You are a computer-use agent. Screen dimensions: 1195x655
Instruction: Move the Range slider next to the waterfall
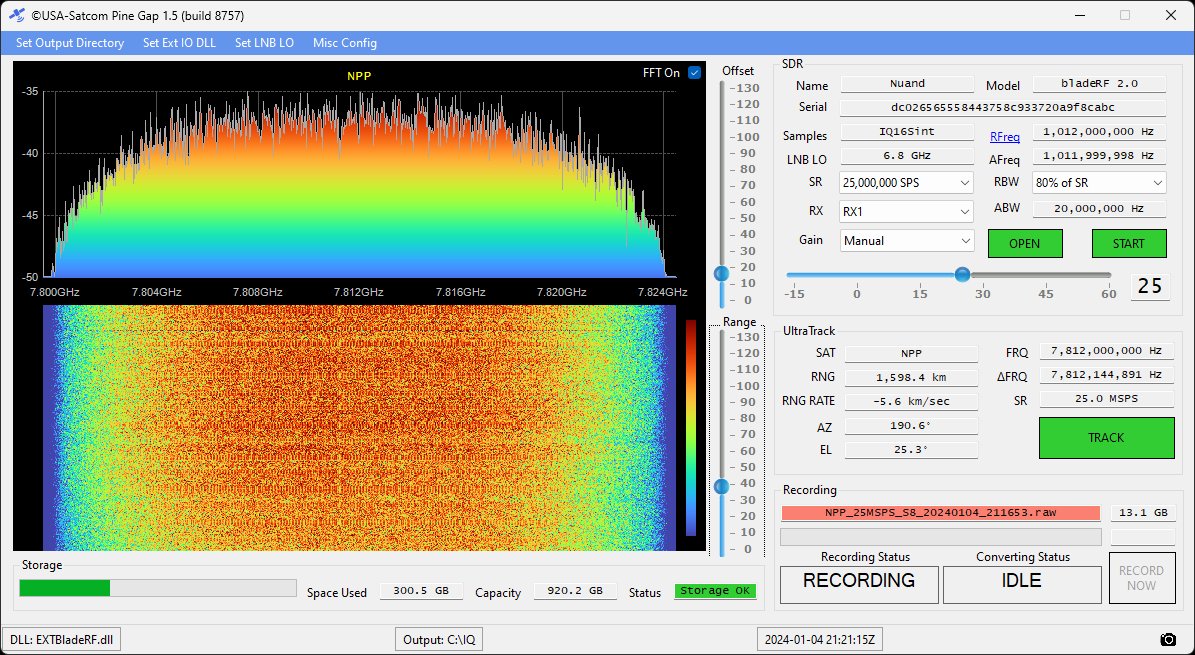point(723,487)
